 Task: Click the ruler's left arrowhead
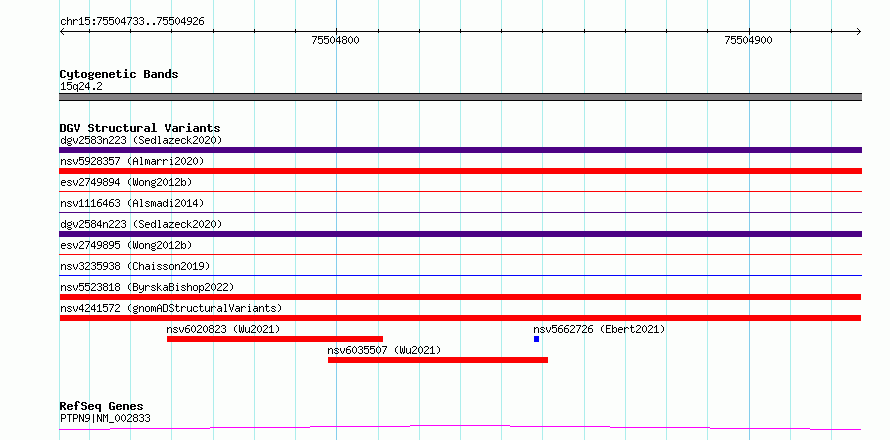pyautogui.click(x=62, y=31)
